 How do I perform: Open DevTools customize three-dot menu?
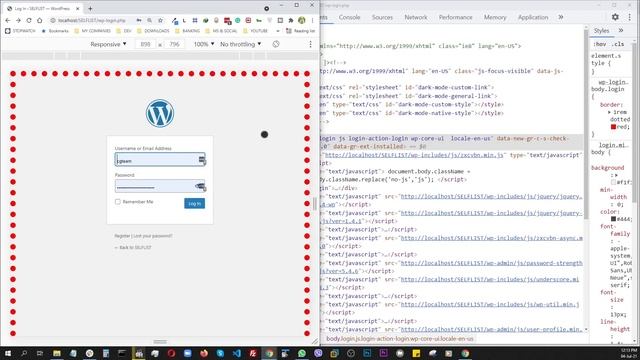[630, 17]
